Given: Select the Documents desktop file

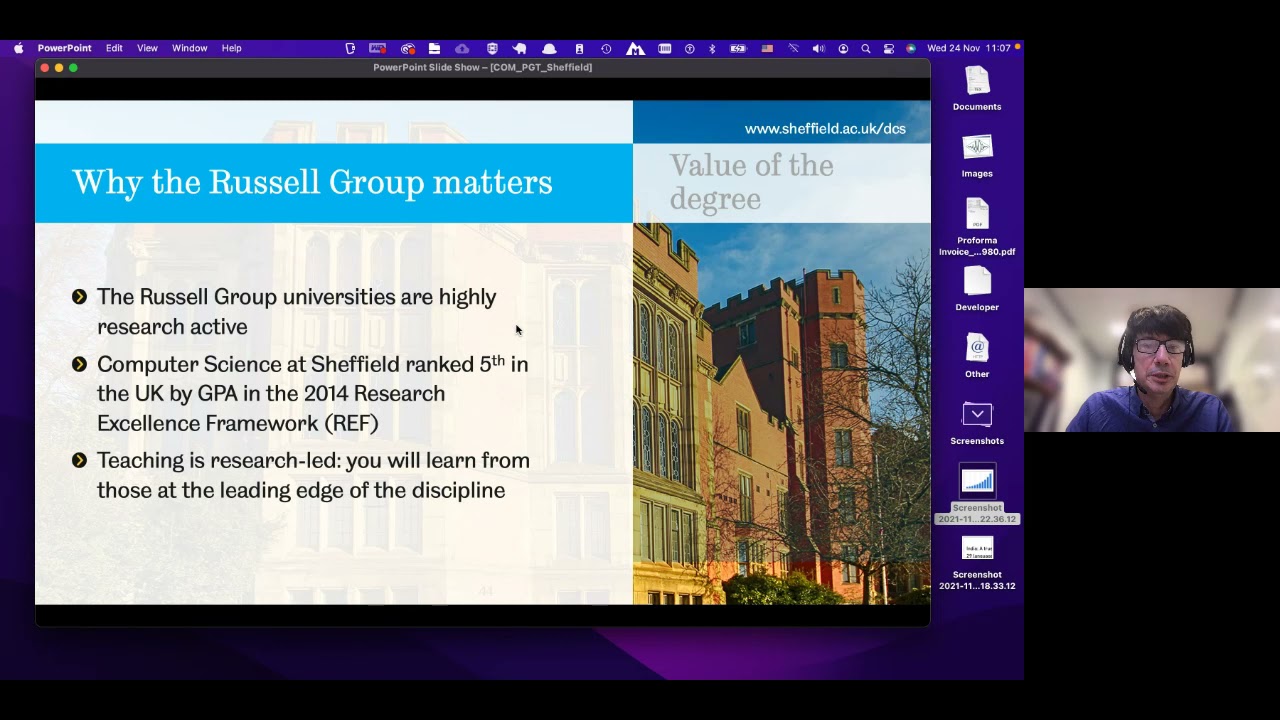Looking at the screenshot, I should click(x=977, y=88).
